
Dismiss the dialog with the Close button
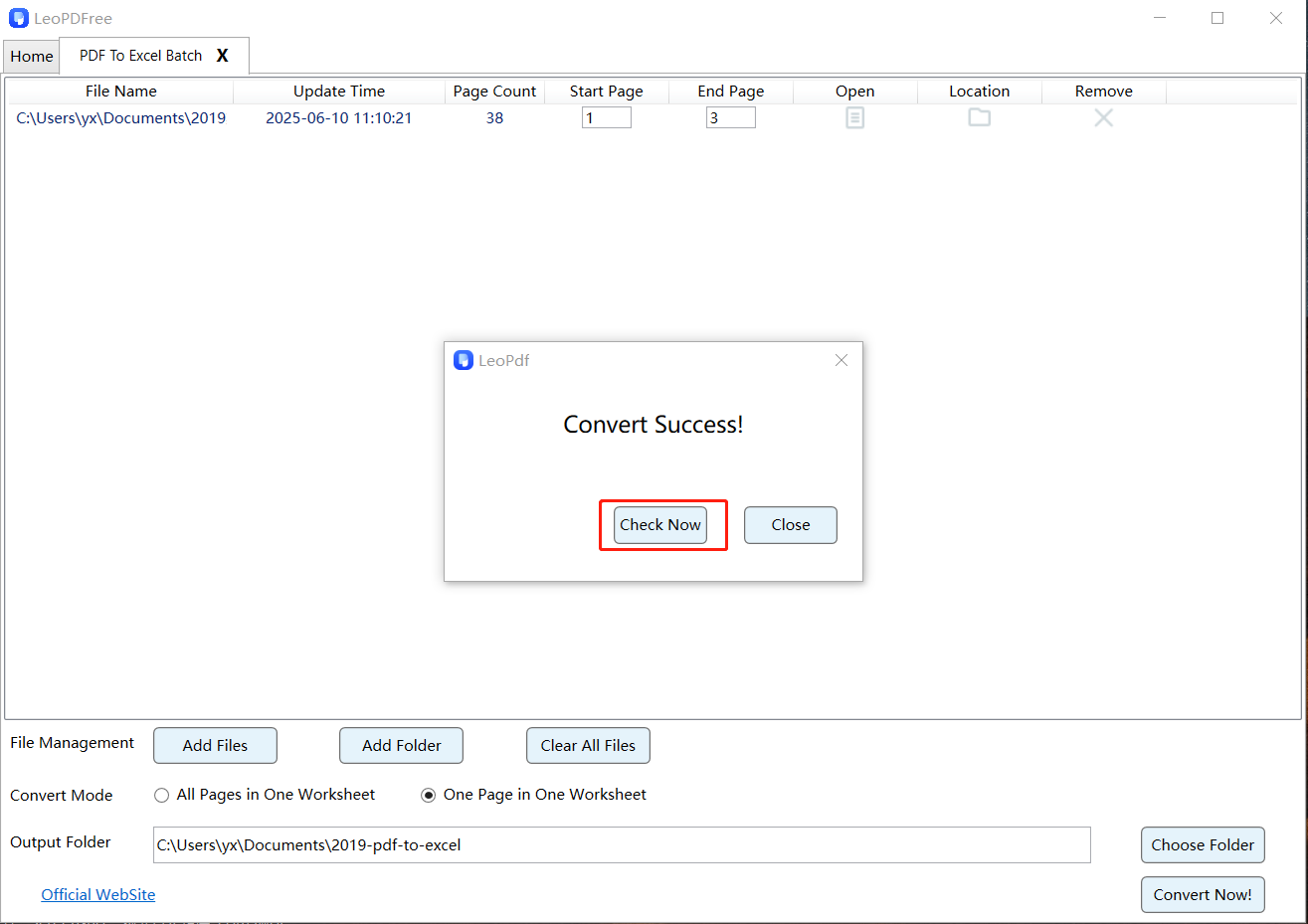[x=790, y=524]
